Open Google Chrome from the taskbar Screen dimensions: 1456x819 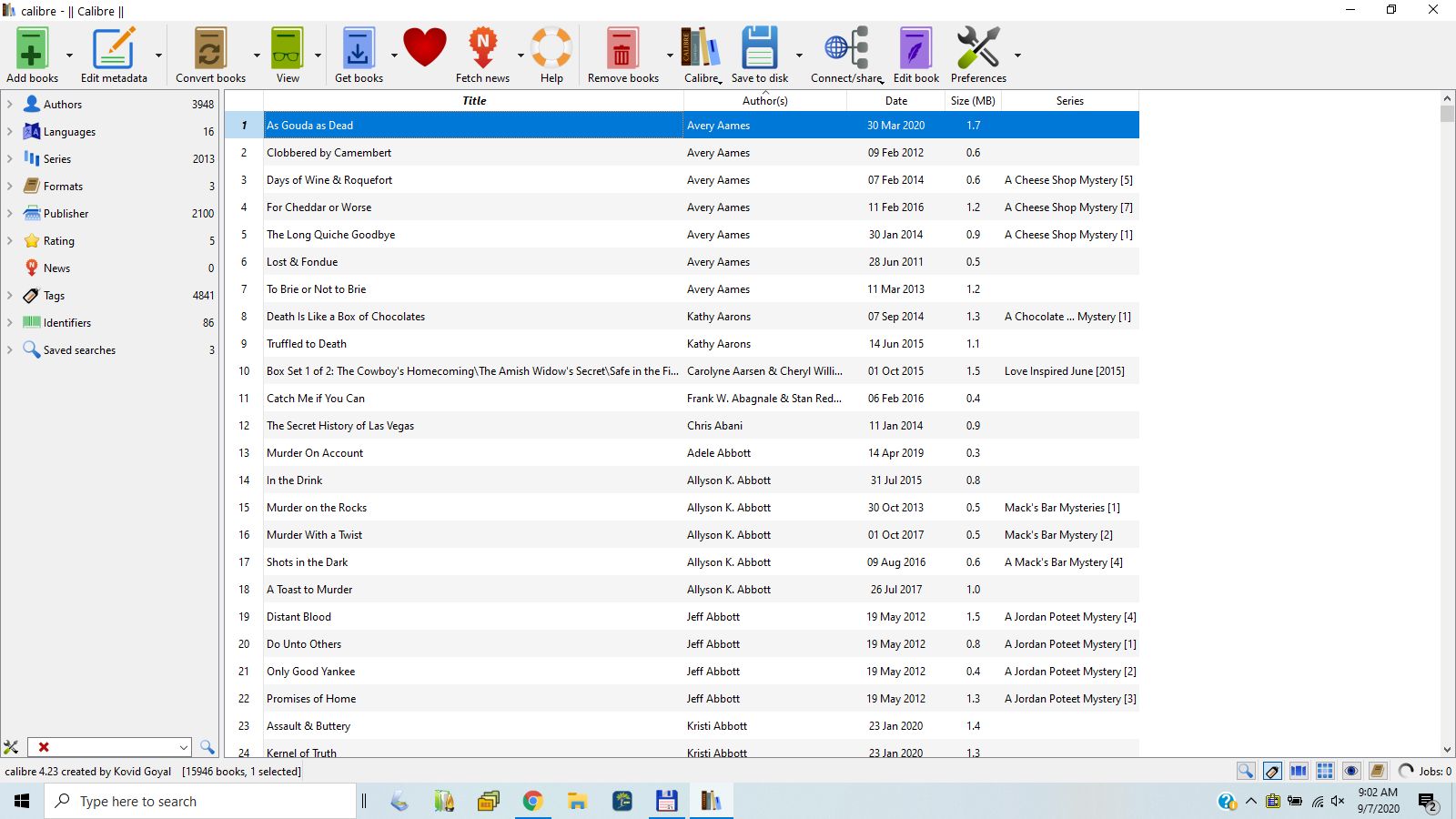coord(532,801)
